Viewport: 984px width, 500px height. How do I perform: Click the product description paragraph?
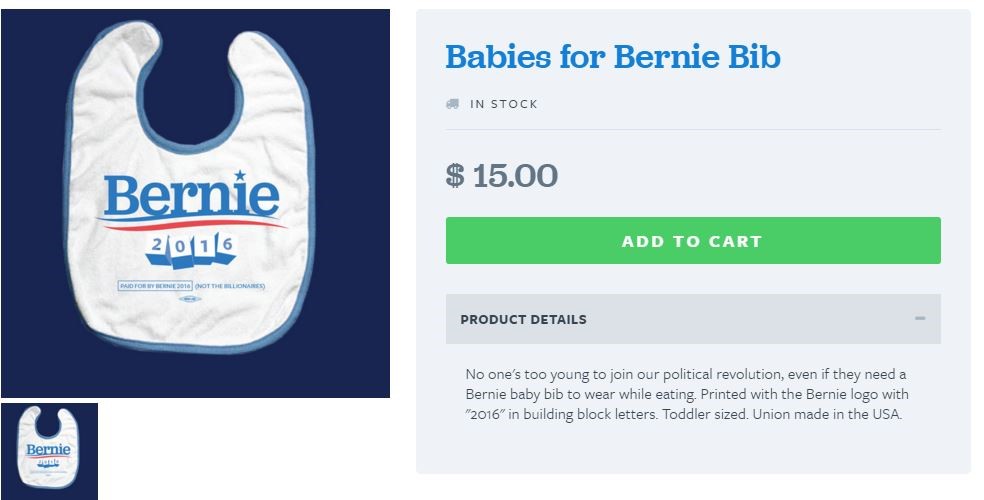[x=686, y=394]
